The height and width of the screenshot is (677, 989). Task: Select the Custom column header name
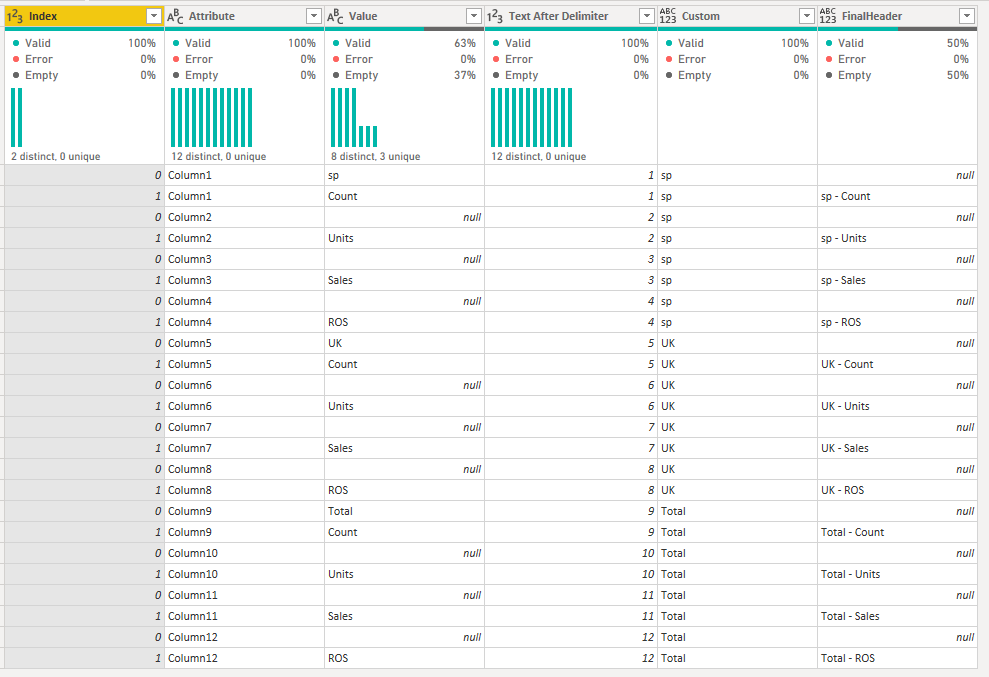701,16
